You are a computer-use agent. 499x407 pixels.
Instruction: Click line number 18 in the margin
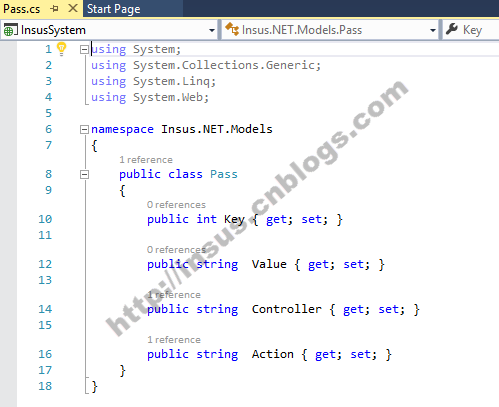(45, 386)
